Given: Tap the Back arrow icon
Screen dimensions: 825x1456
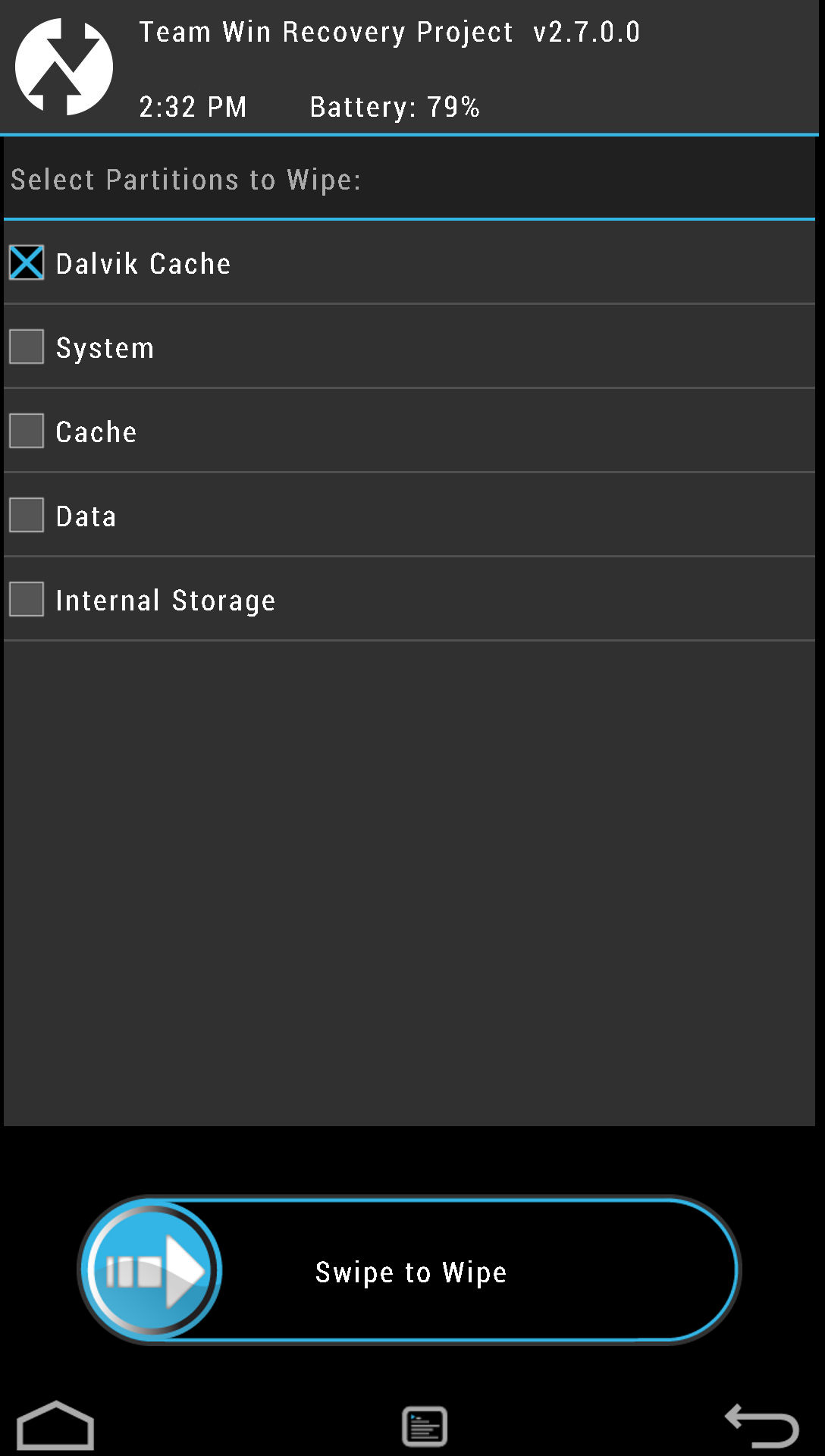Looking at the screenshot, I should tap(762, 1426).
